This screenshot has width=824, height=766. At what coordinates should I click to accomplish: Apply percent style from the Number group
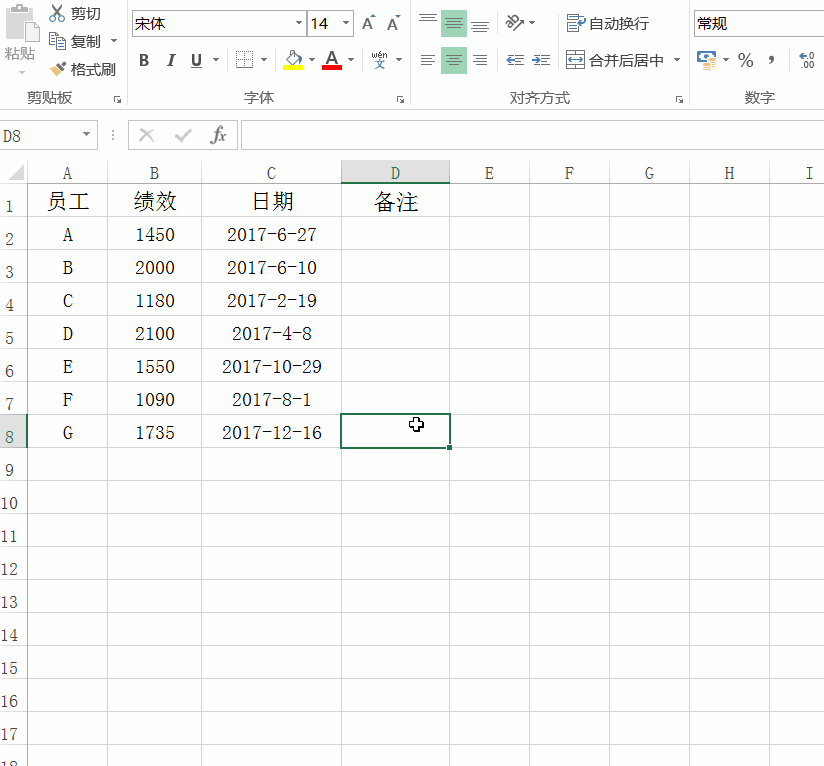[746, 60]
